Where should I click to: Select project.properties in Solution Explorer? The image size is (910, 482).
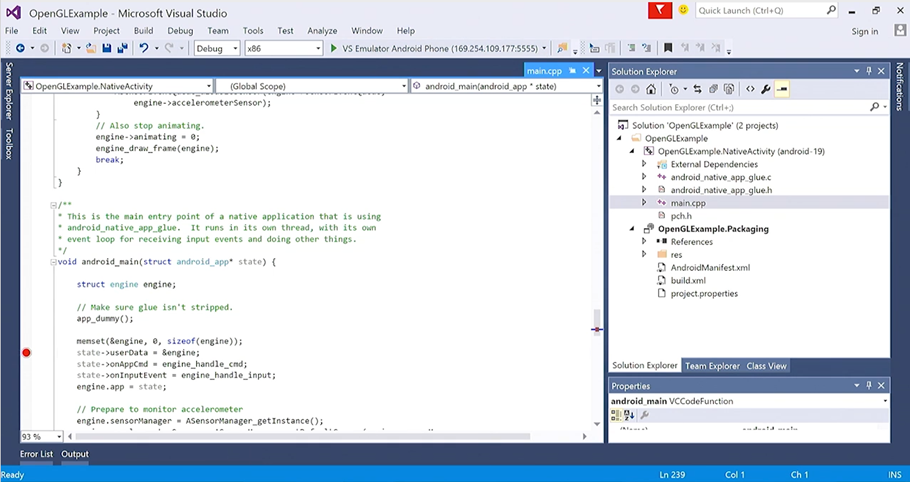[704, 293]
